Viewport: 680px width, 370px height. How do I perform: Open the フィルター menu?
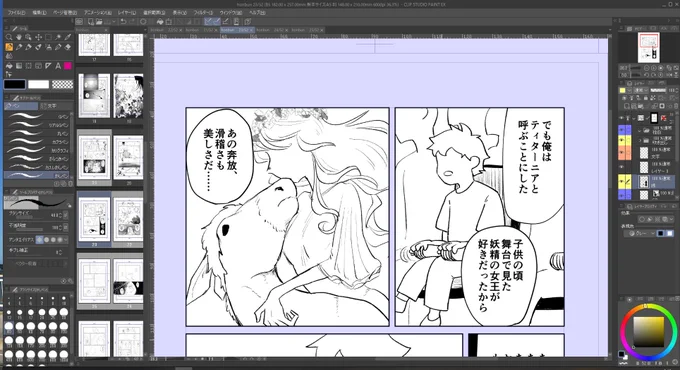coord(203,13)
